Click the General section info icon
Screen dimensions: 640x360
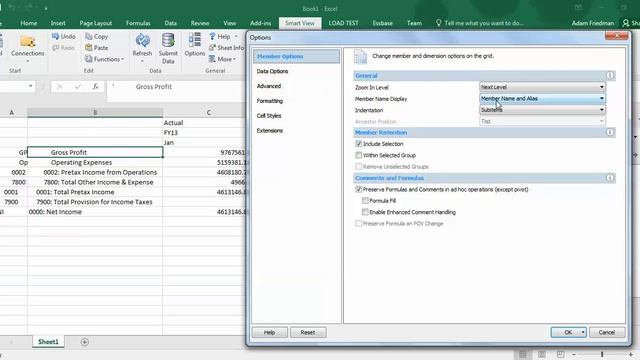[x=610, y=76]
